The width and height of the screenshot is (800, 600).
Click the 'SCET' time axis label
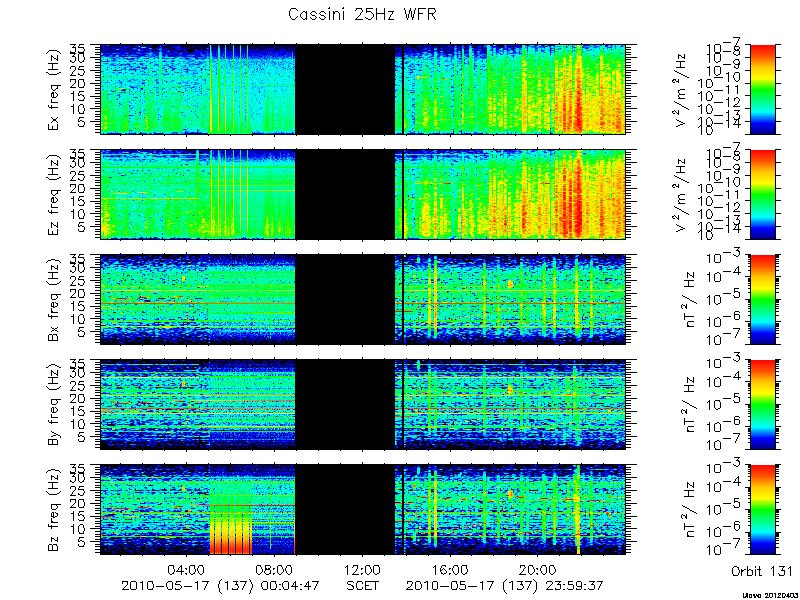[x=363, y=586]
